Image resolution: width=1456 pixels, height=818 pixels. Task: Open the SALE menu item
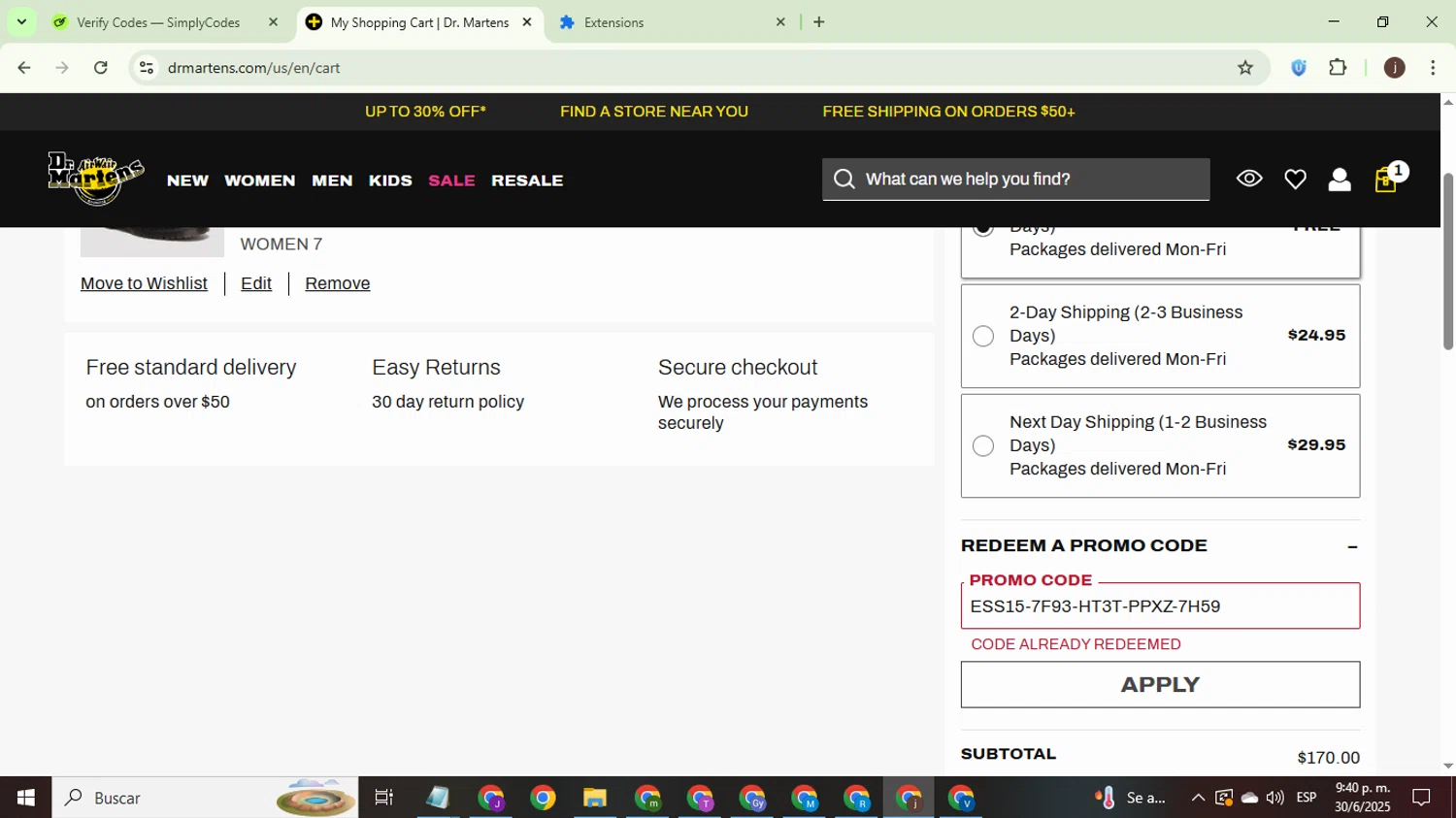(x=451, y=180)
